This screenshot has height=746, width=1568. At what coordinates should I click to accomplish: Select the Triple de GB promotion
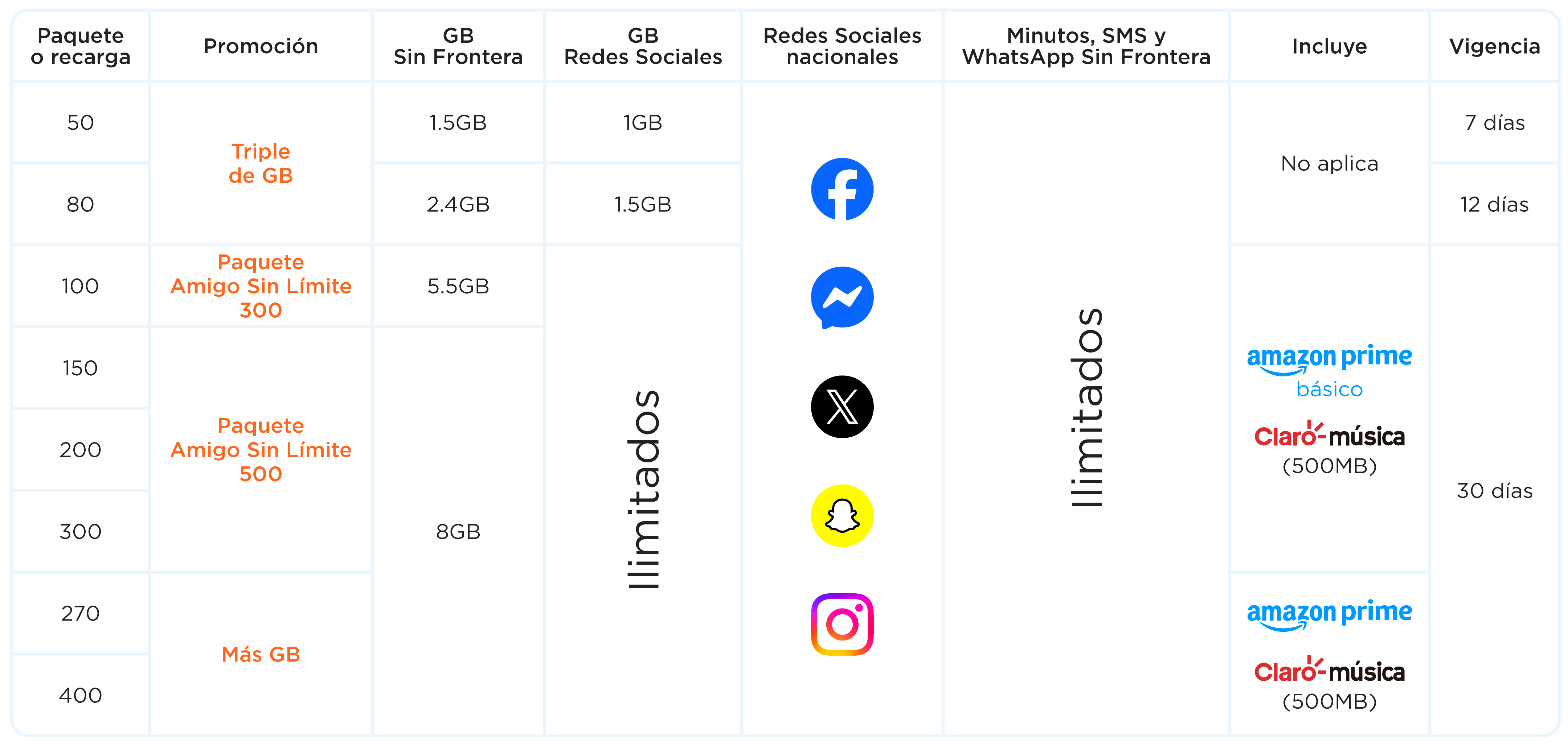pyautogui.click(x=261, y=163)
